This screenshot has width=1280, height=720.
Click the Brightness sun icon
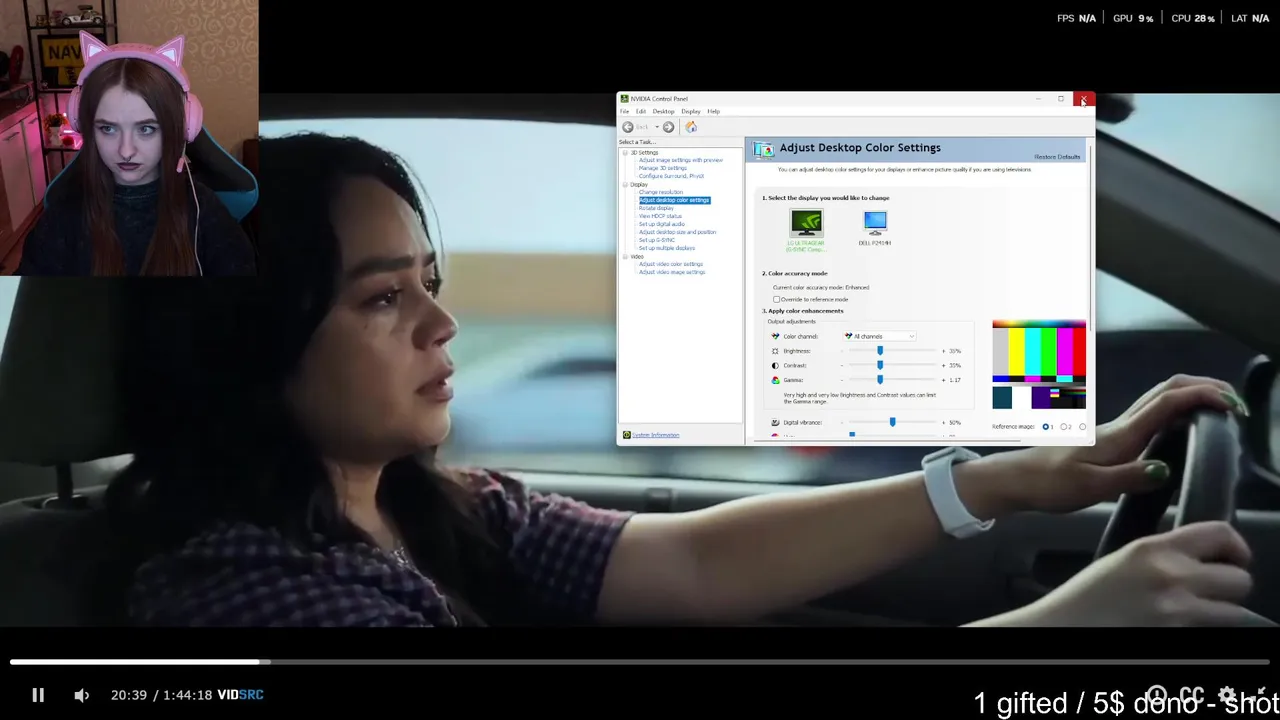[x=775, y=351]
